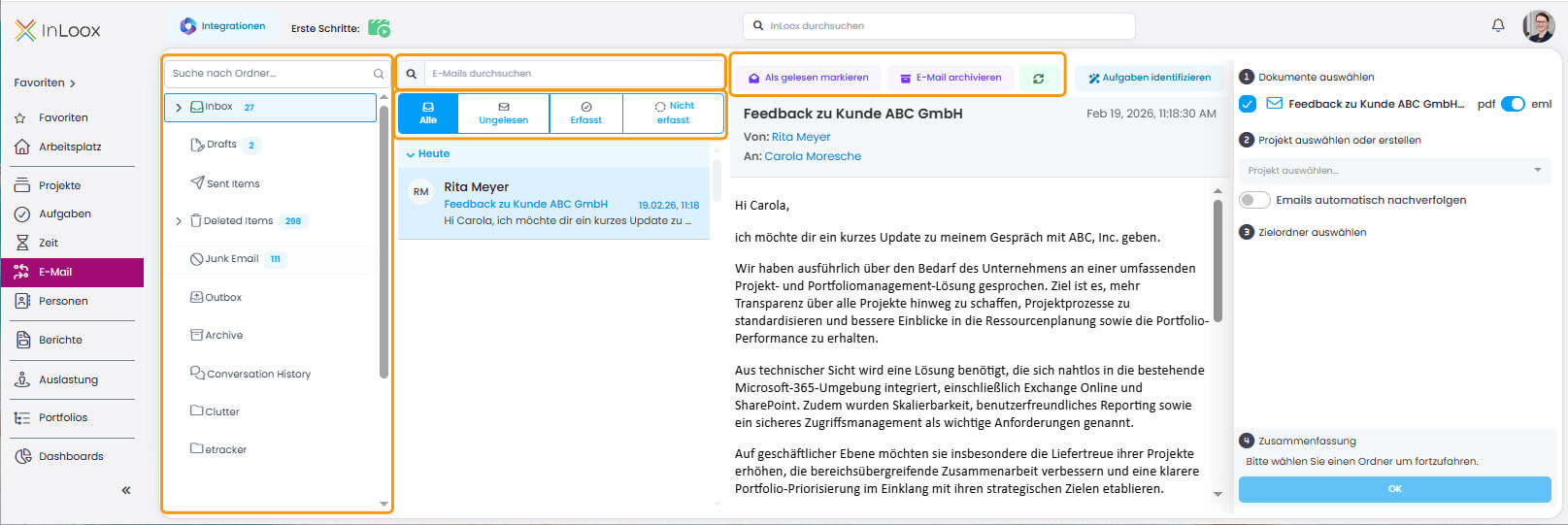
Task: Toggle the pdf/eml format switch
Action: [1513, 104]
